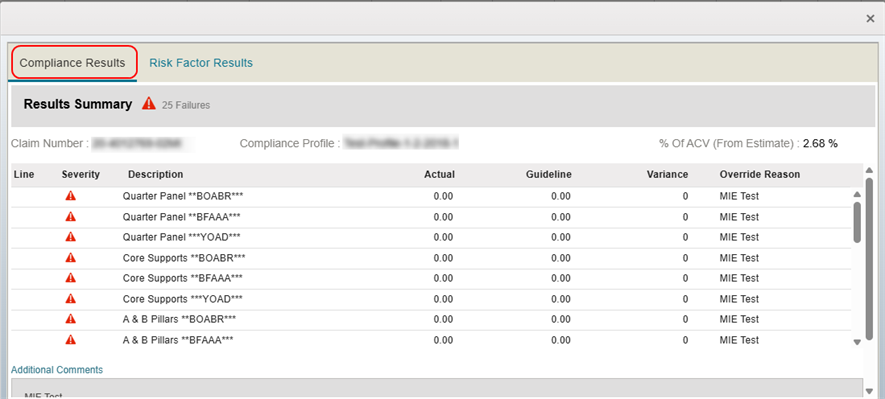The image size is (885, 399).
Task: Click severity icon for Core Supports **BFAAA***
Action: 71,278
